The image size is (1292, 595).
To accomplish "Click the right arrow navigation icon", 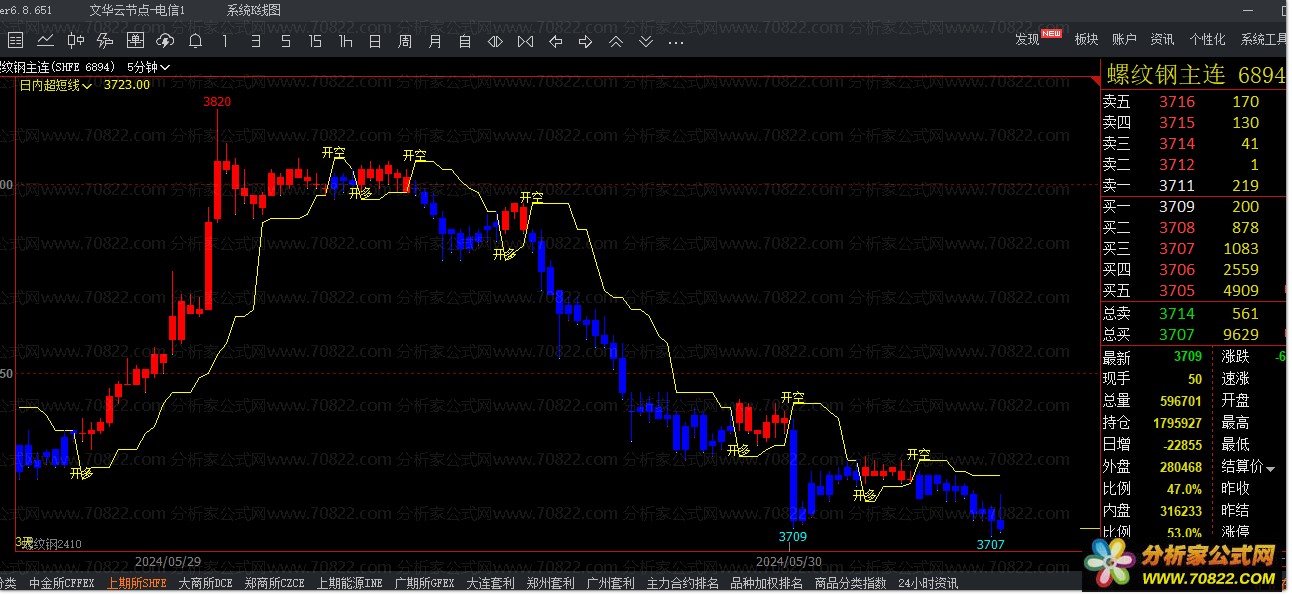I will 586,41.
